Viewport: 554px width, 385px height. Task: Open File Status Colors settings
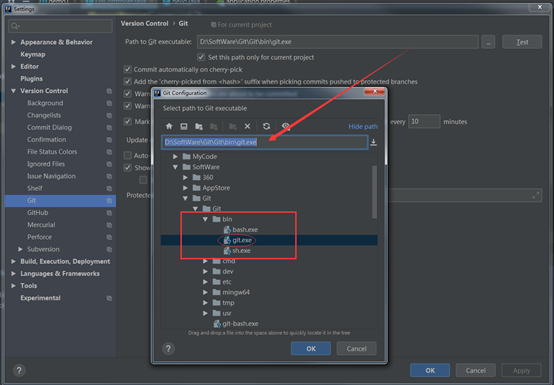click(x=52, y=152)
